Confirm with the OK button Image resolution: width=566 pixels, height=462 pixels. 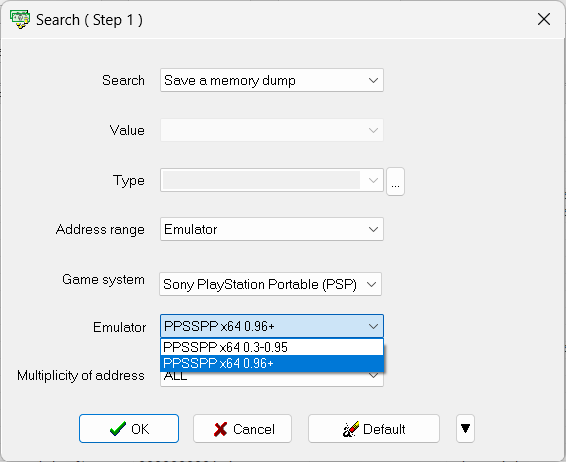[x=129, y=428]
